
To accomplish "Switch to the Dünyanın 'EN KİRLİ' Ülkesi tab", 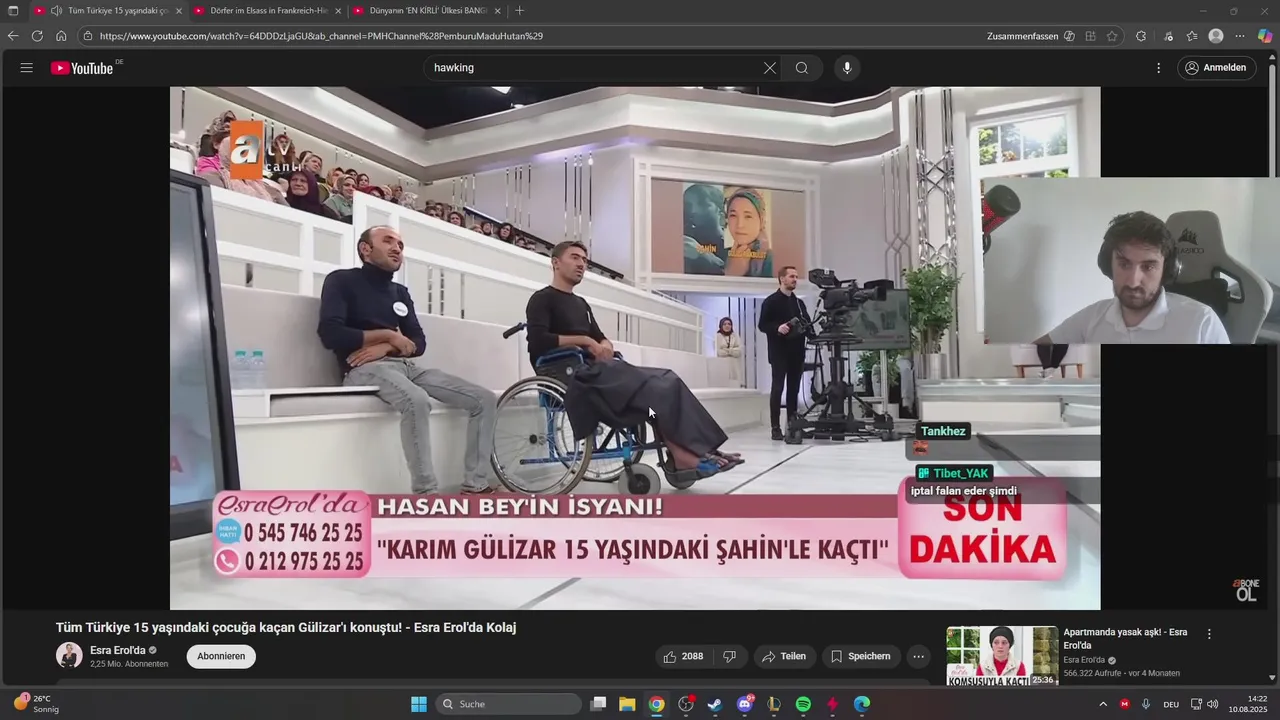I will 427,11.
